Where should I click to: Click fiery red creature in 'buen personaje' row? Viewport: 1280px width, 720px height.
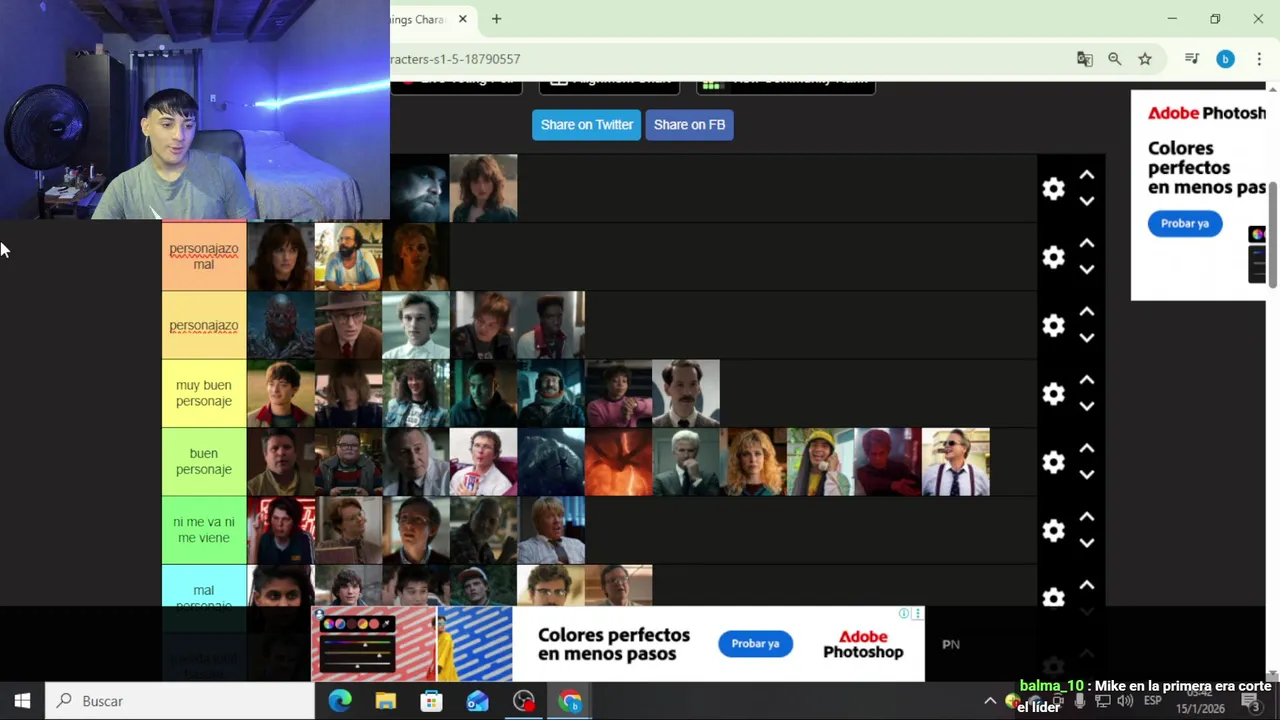pyautogui.click(x=618, y=461)
